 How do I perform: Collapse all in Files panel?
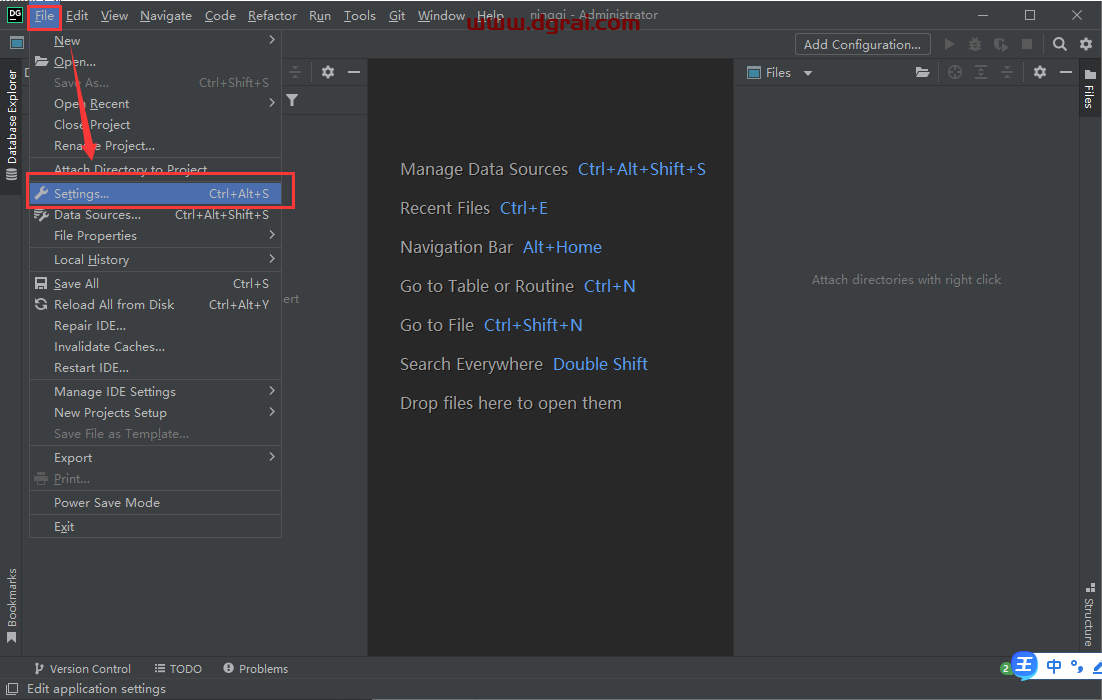[1006, 72]
